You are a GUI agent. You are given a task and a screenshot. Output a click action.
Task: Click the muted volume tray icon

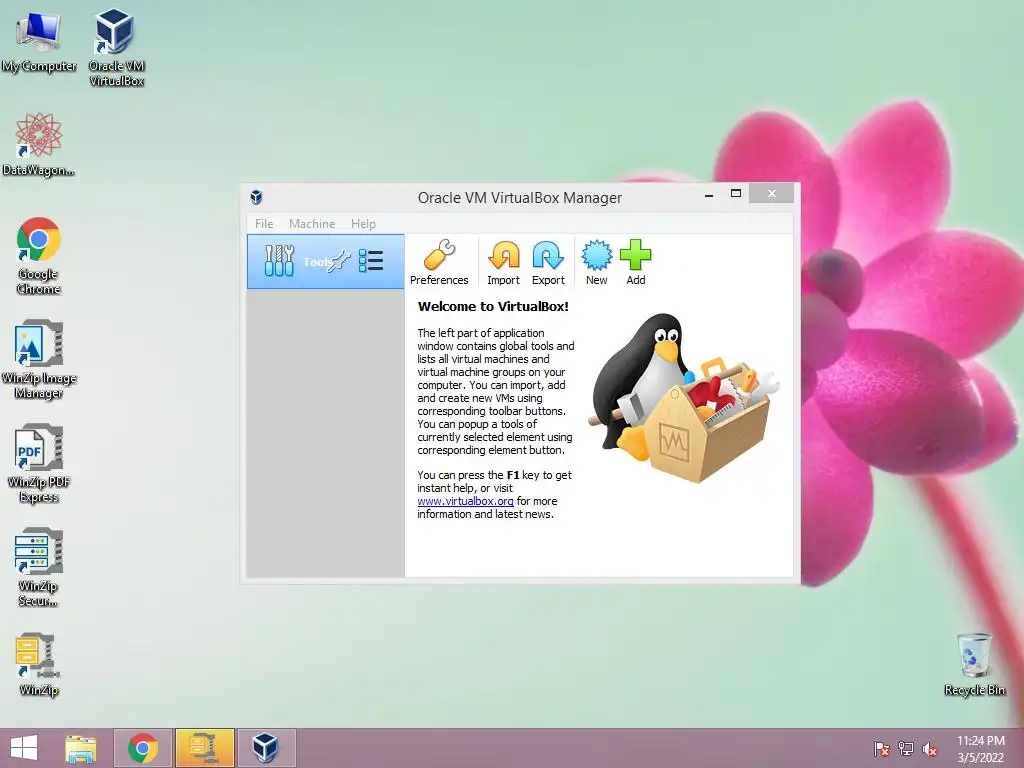point(930,749)
